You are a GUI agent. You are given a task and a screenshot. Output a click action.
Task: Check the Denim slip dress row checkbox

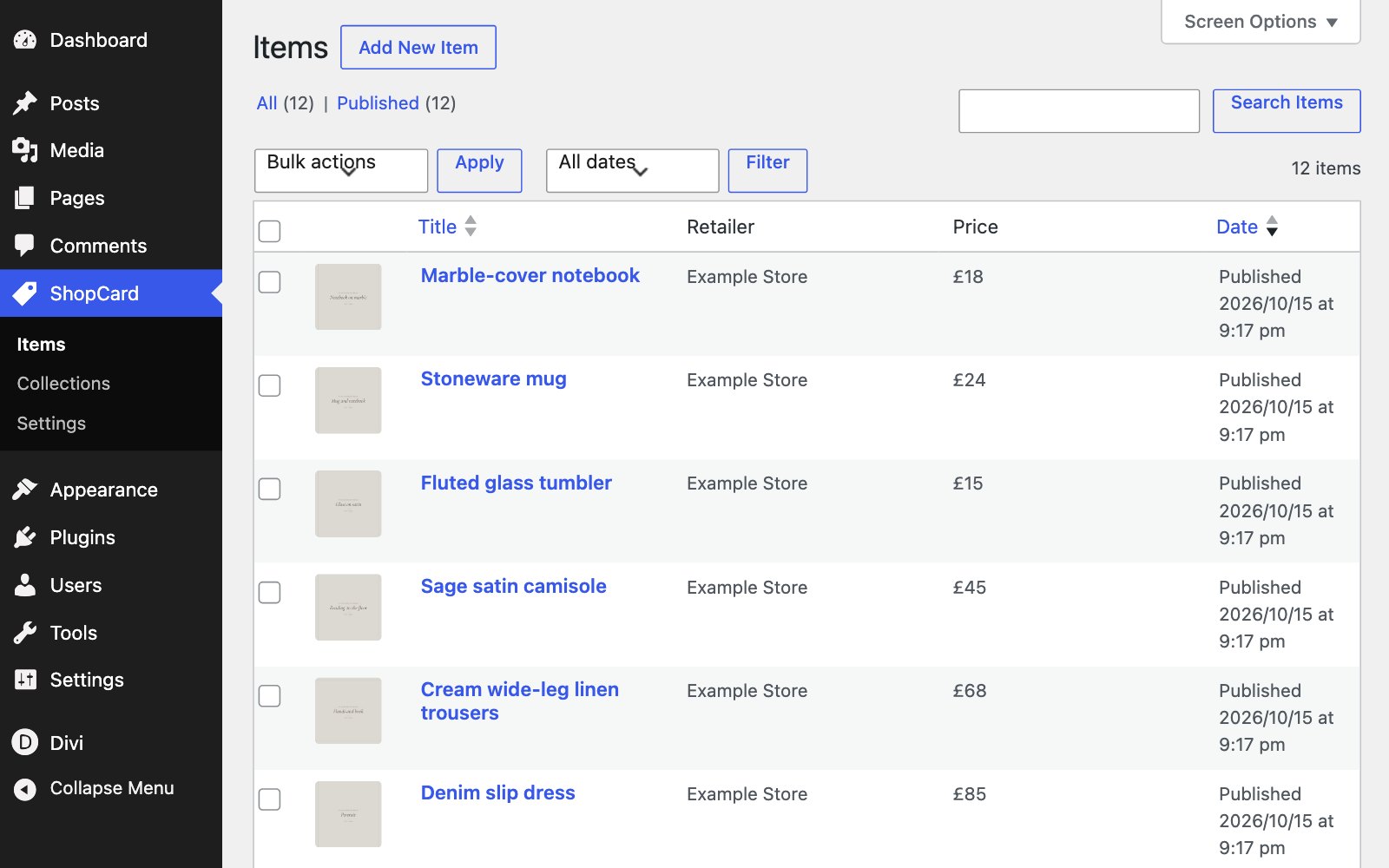click(x=270, y=799)
